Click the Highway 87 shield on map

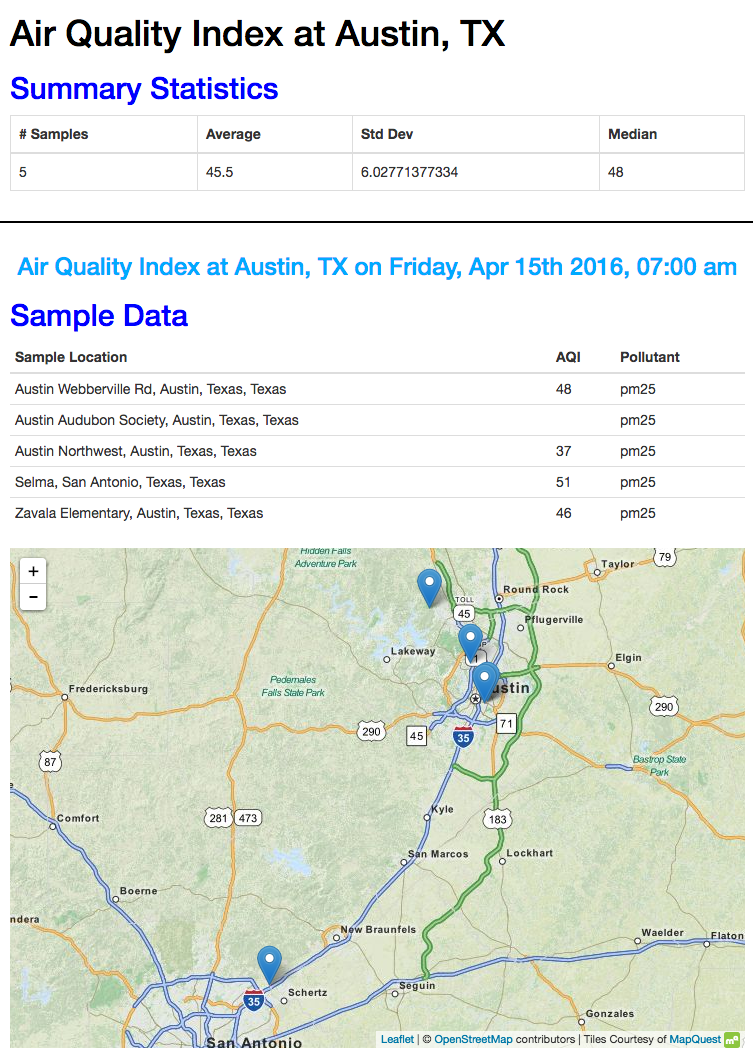[50, 762]
